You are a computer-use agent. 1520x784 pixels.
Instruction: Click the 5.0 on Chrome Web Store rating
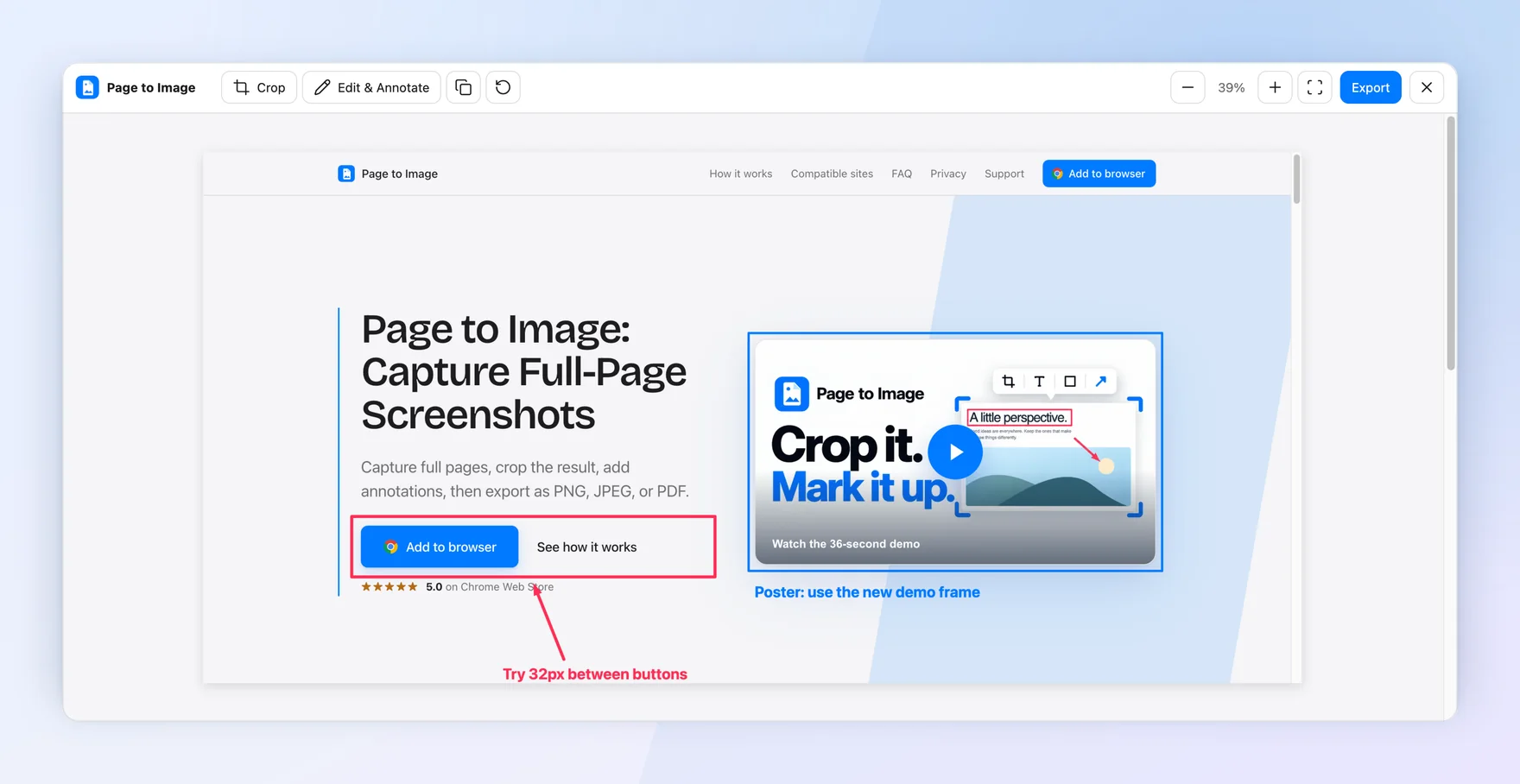490,586
